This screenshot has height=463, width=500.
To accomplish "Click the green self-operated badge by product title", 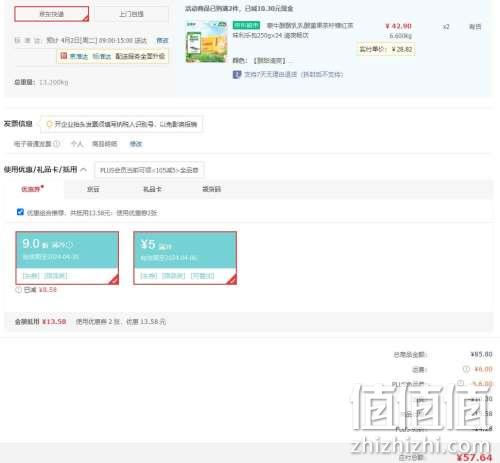I will tap(246, 25).
